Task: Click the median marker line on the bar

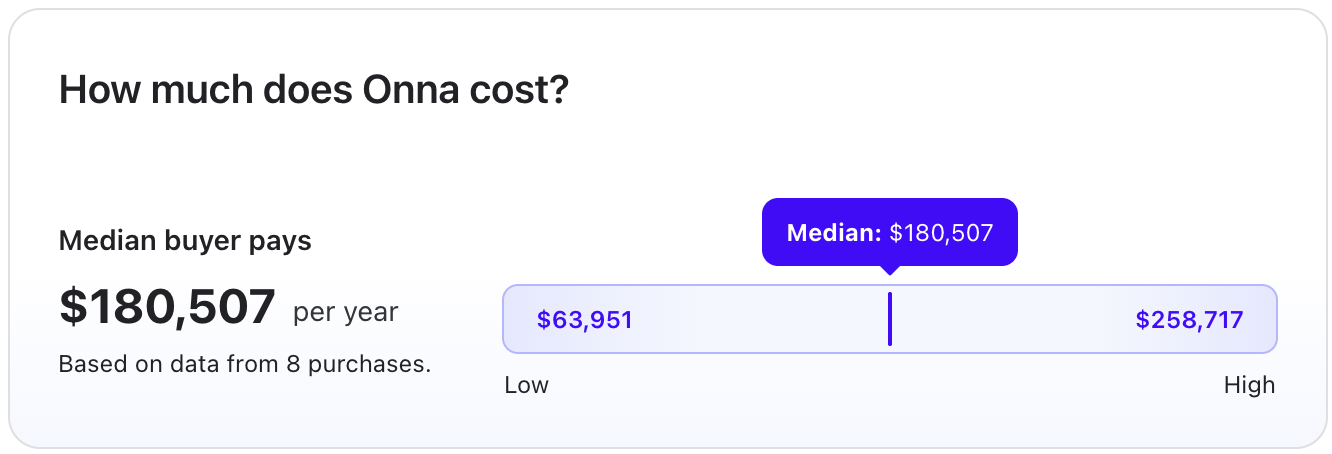Action: (x=889, y=319)
